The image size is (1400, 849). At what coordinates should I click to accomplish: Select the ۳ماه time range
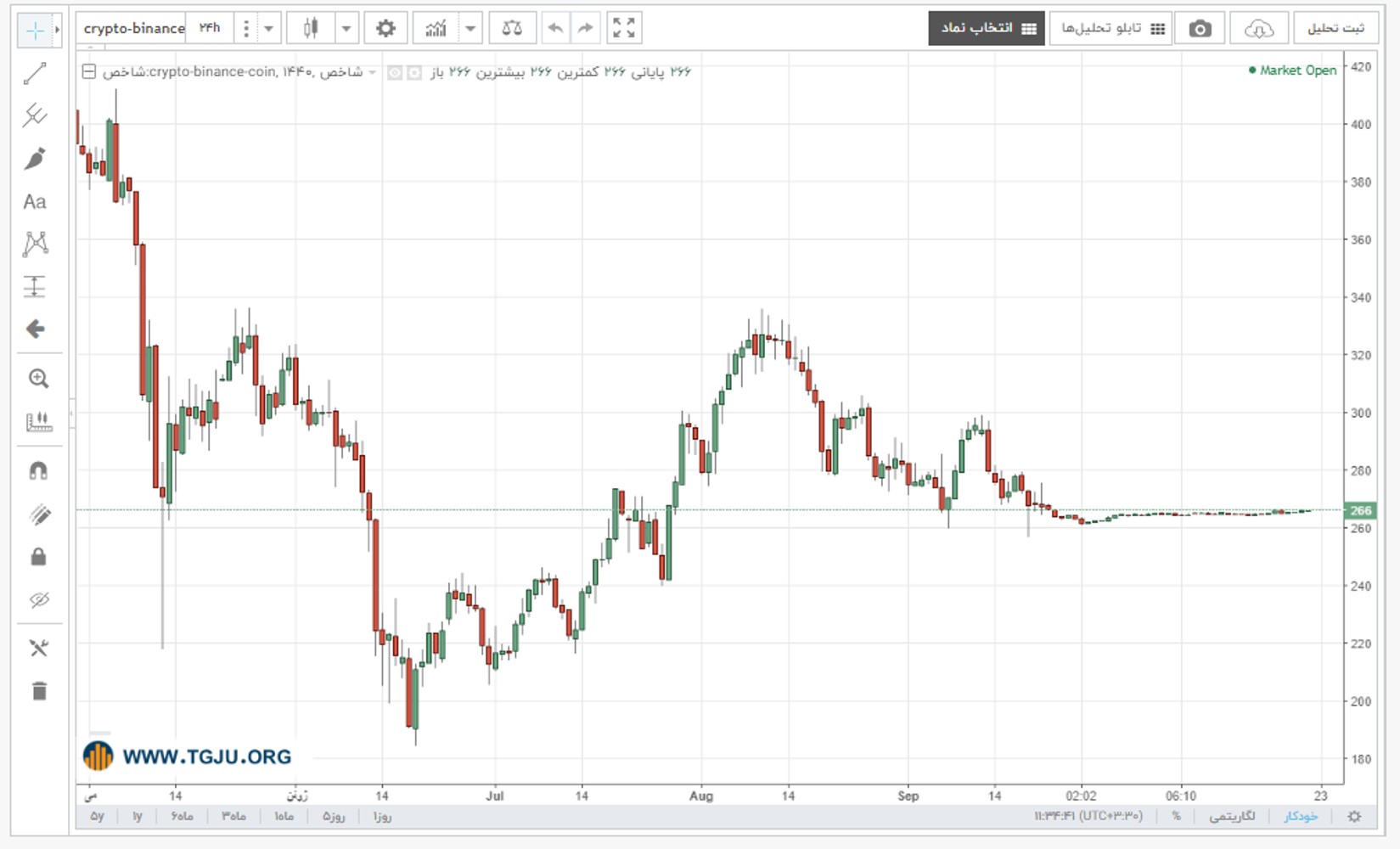(234, 816)
